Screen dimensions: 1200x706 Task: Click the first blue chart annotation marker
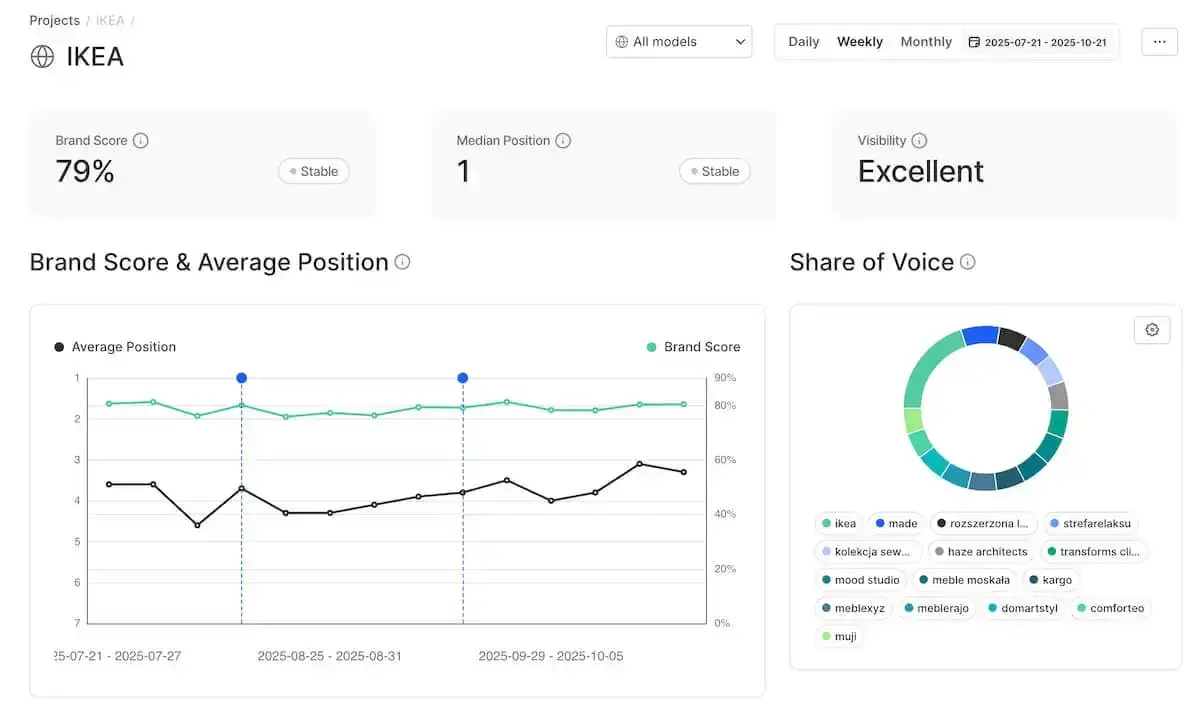(241, 378)
